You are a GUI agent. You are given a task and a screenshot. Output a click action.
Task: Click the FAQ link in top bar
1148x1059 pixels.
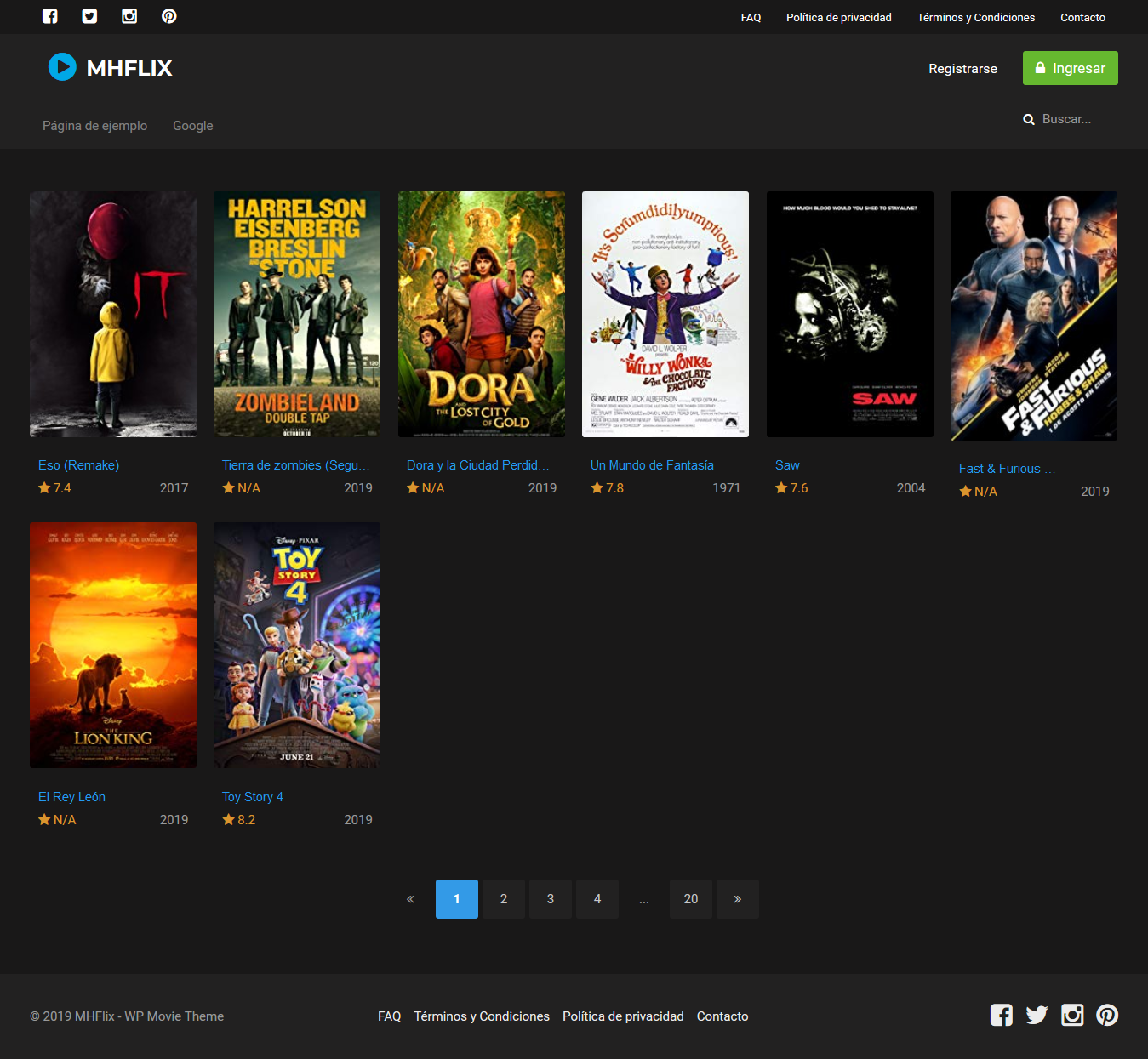(751, 17)
